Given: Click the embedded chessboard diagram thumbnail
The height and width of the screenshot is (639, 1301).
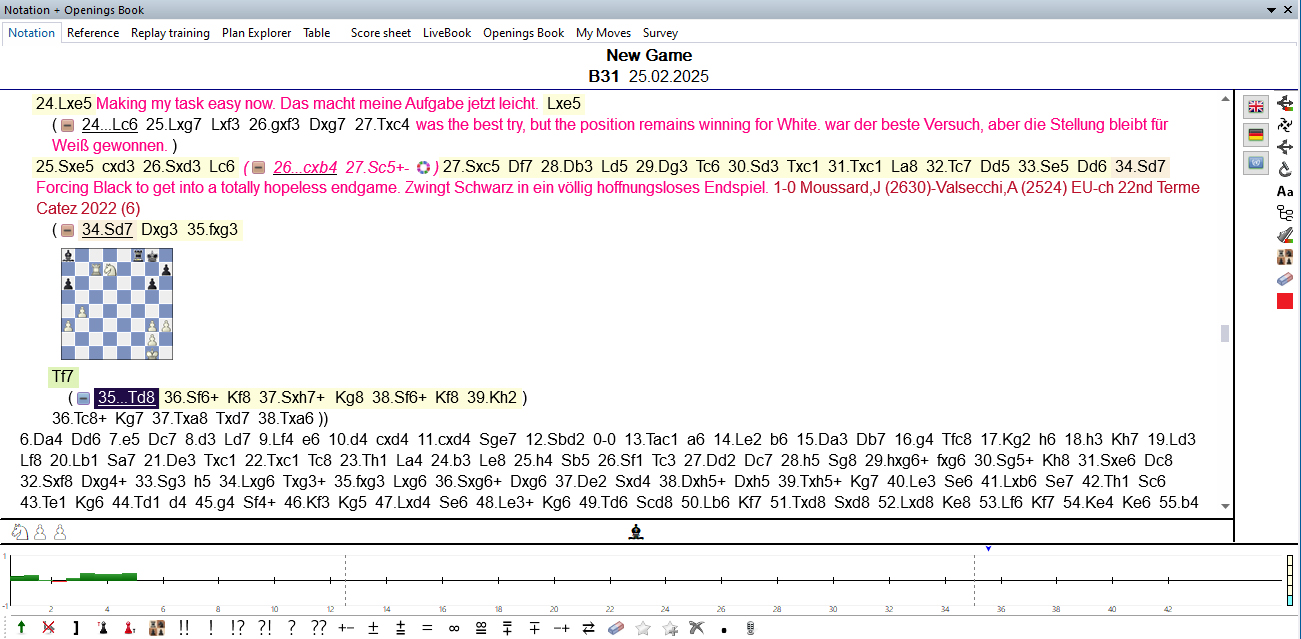Looking at the screenshot, I should tap(116, 304).
